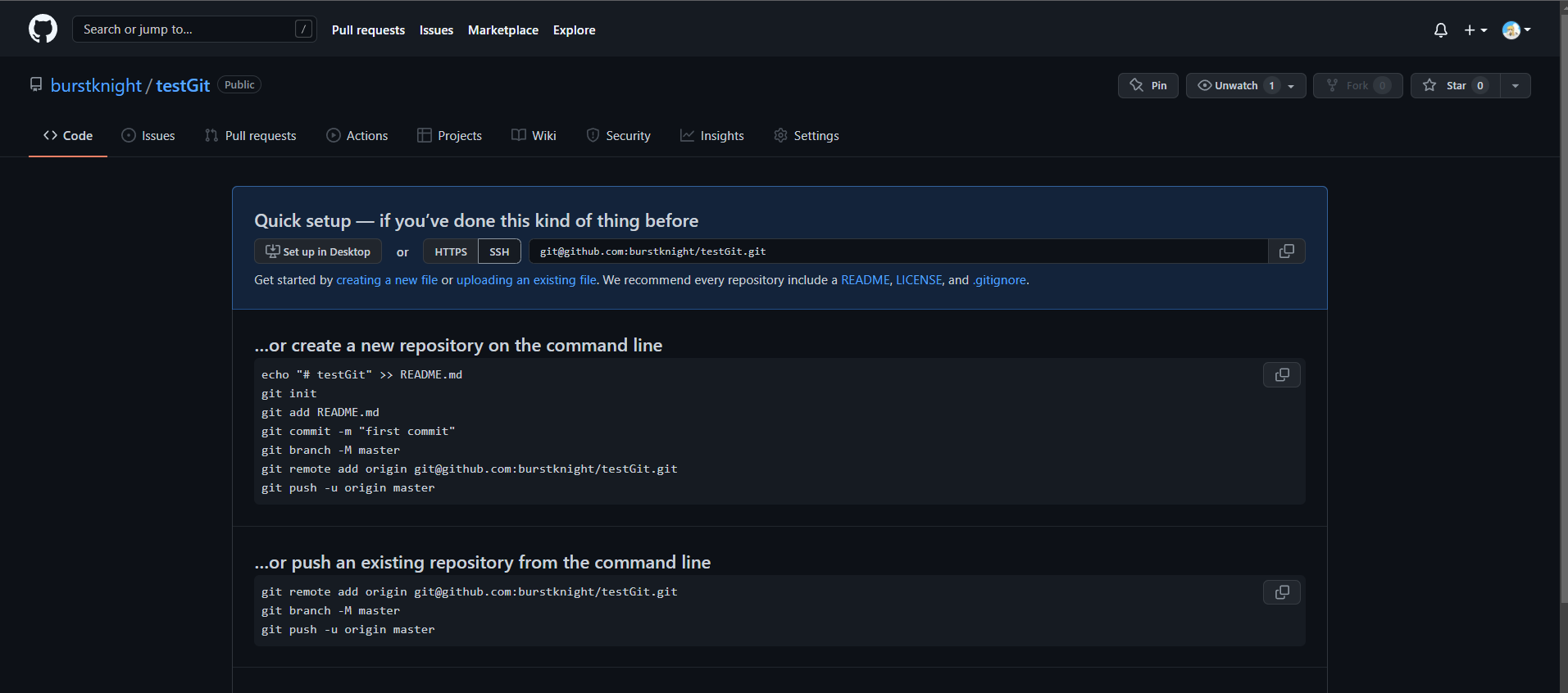Click the echo testGit README.md line
1568x693 pixels.
361,375
